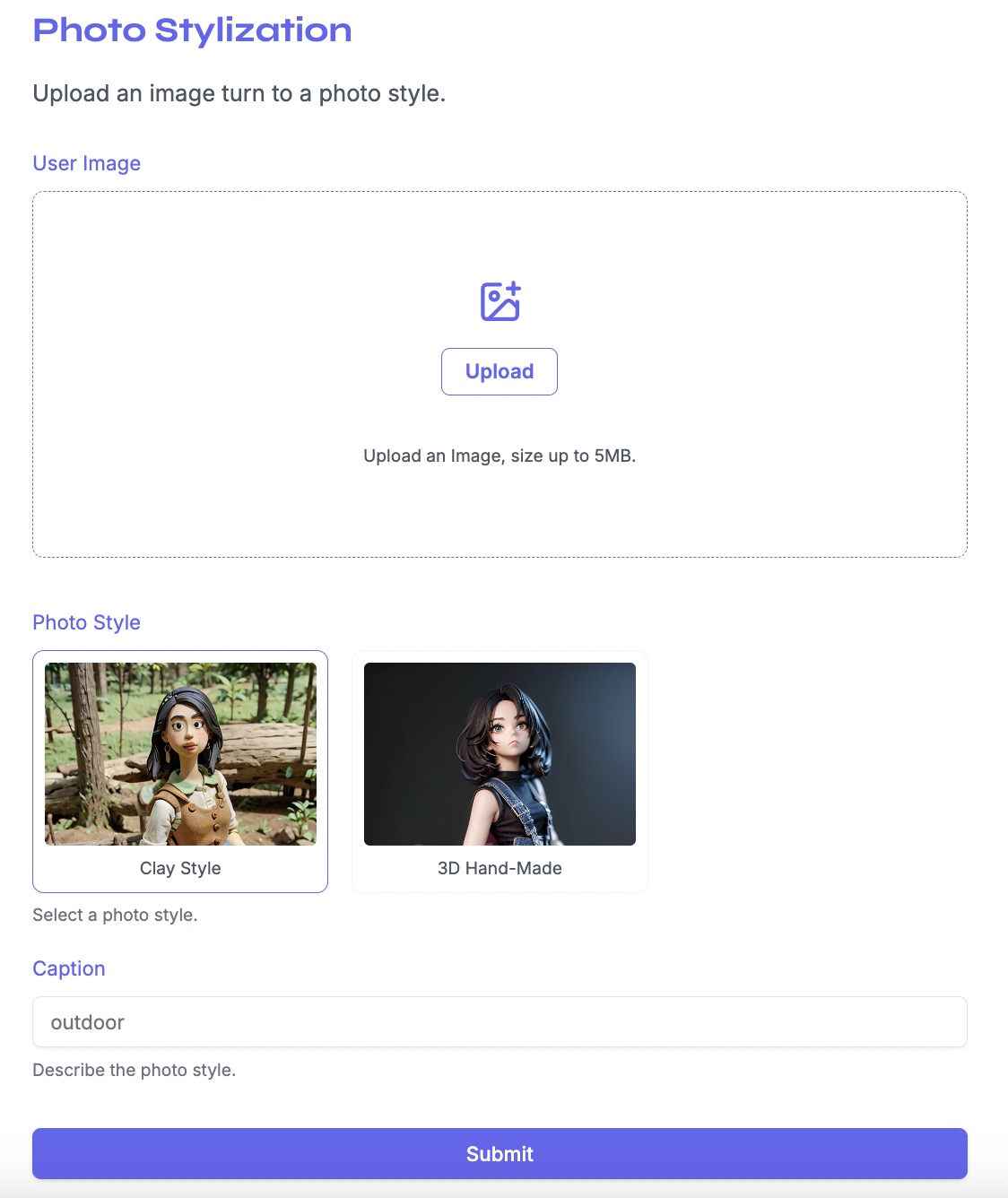Click the 3D Hand-Made preview thumbnail
This screenshot has height=1198, width=1008.
click(x=500, y=753)
